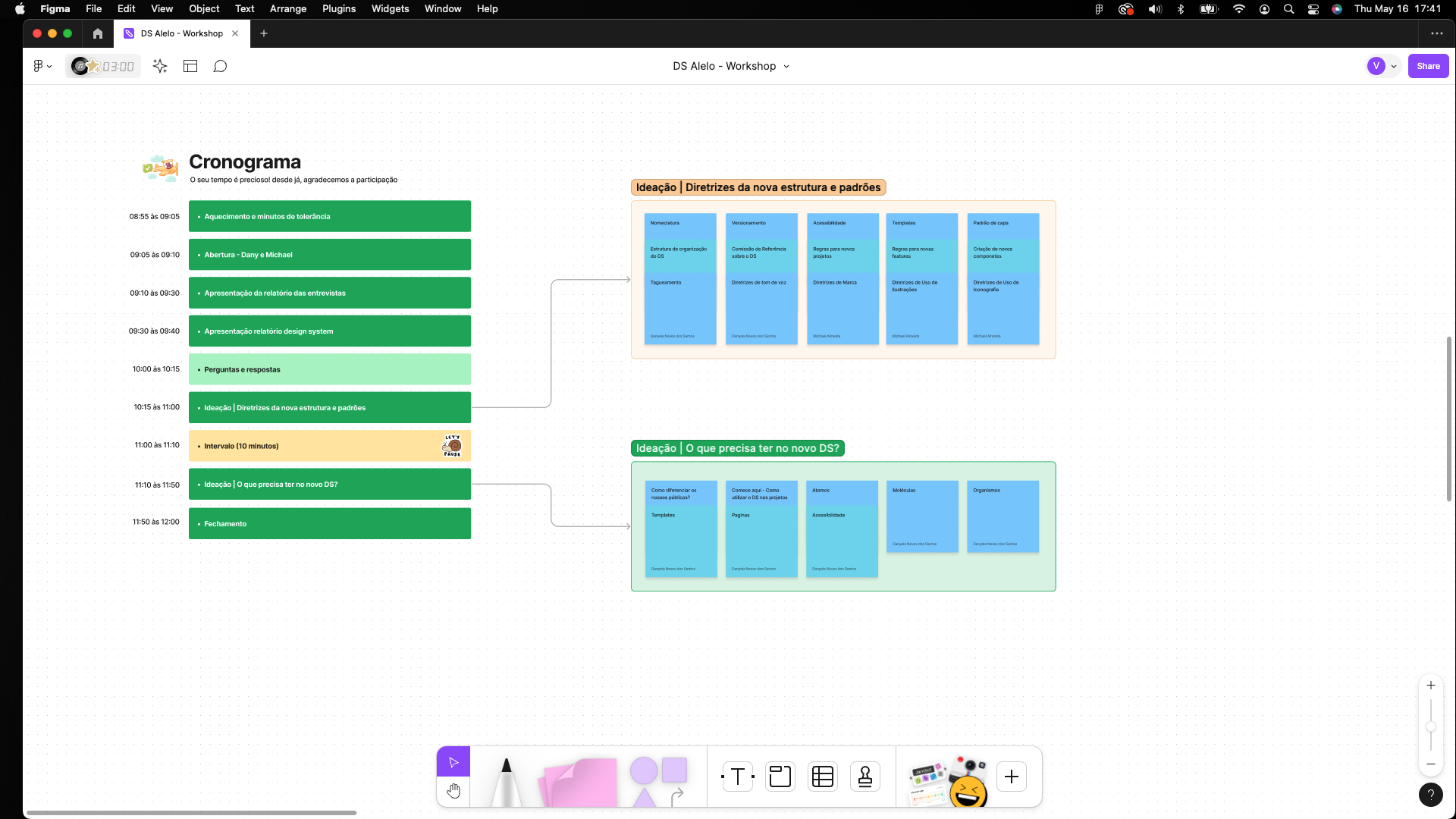
Task: Open the comments speech bubble
Action: coord(220,66)
